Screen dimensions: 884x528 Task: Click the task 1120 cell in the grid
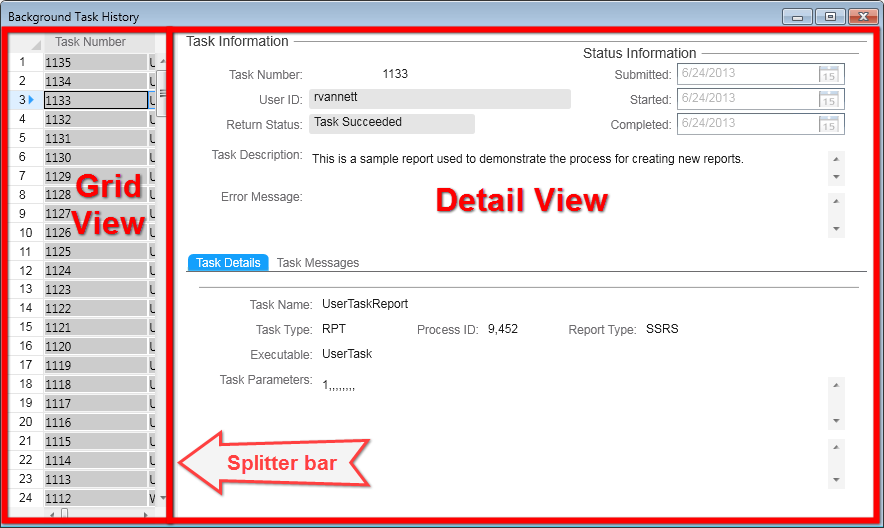95,346
